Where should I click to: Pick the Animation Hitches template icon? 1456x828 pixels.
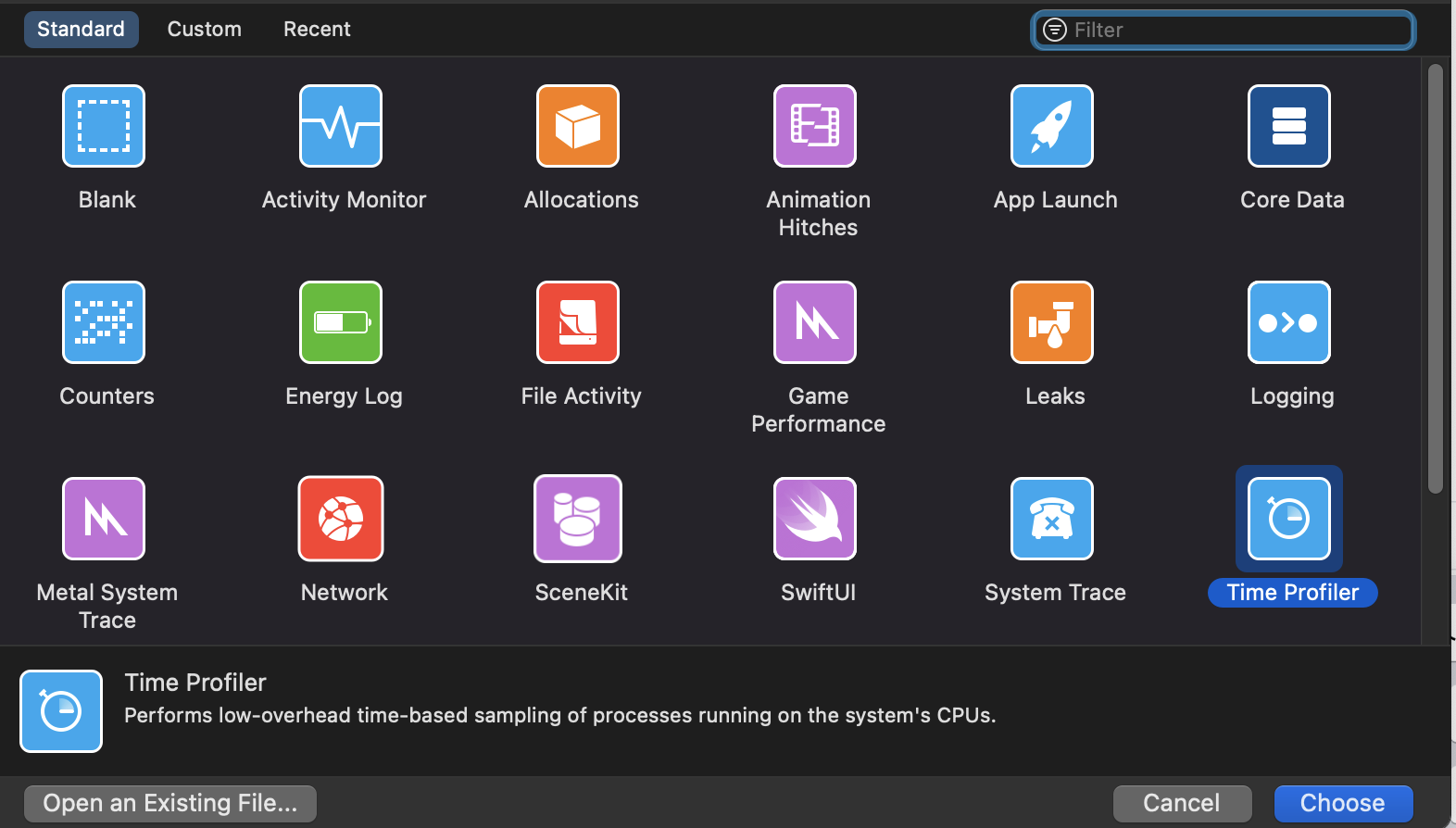pos(815,126)
